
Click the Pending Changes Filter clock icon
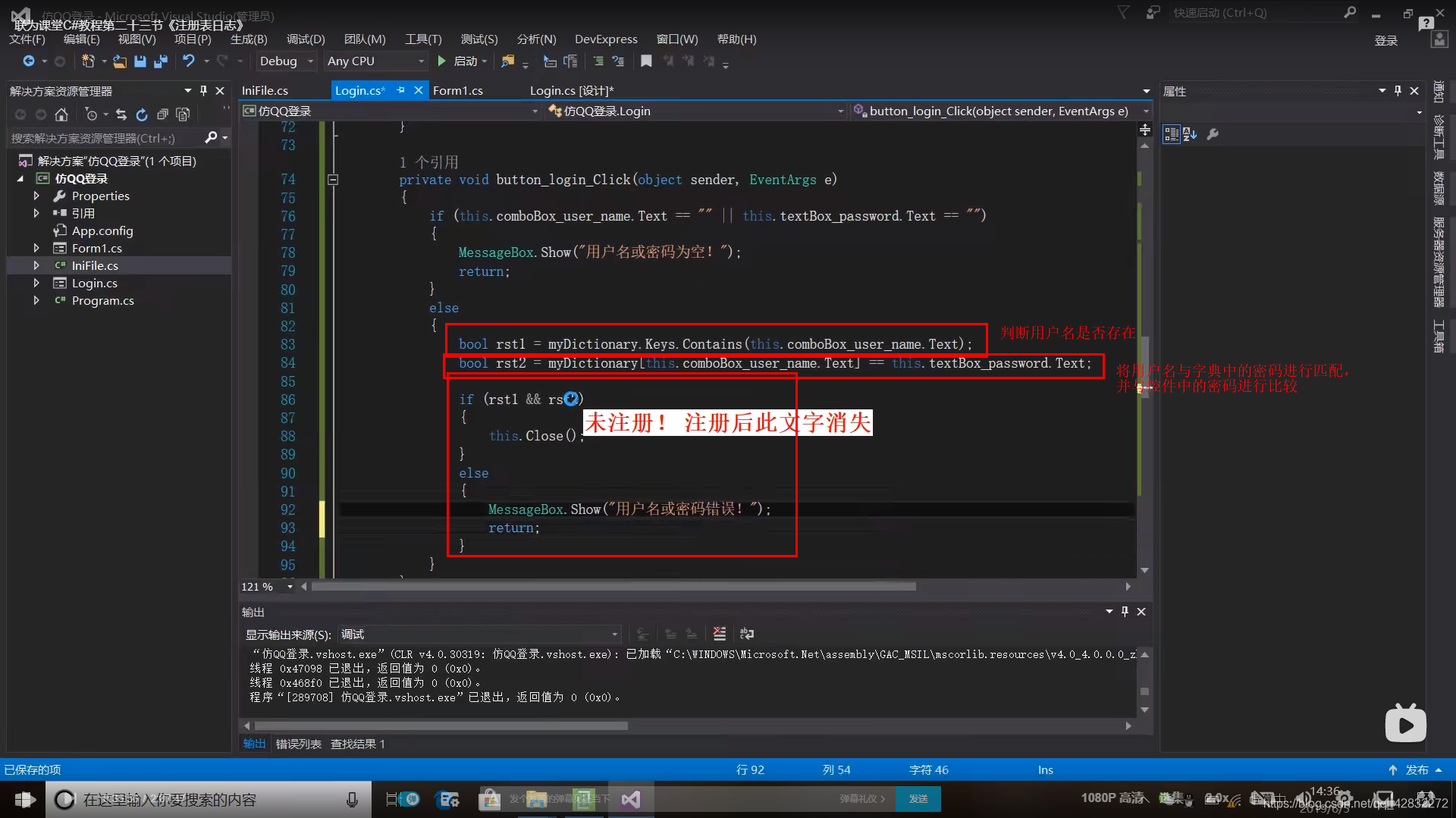(92, 114)
